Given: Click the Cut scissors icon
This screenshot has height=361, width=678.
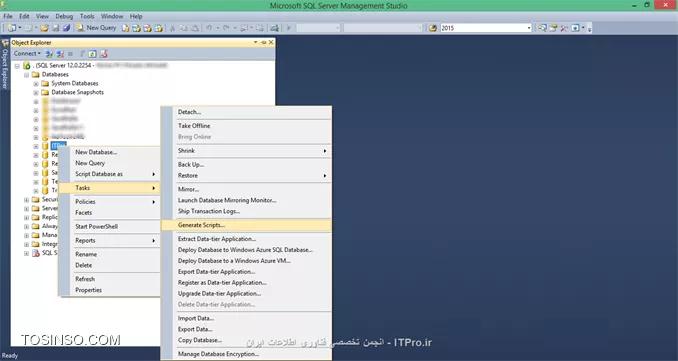Looking at the screenshot, I should click(172, 28).
